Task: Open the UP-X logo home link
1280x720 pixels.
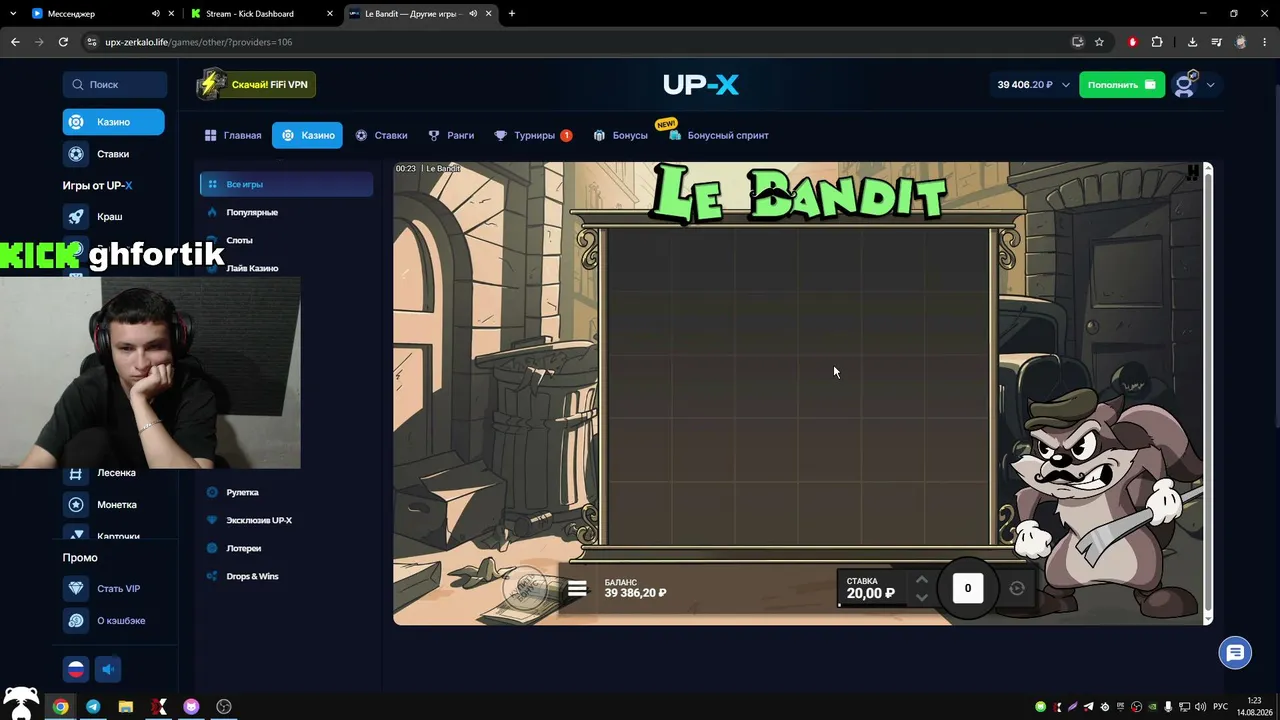Action: click(x=701, y=85)
